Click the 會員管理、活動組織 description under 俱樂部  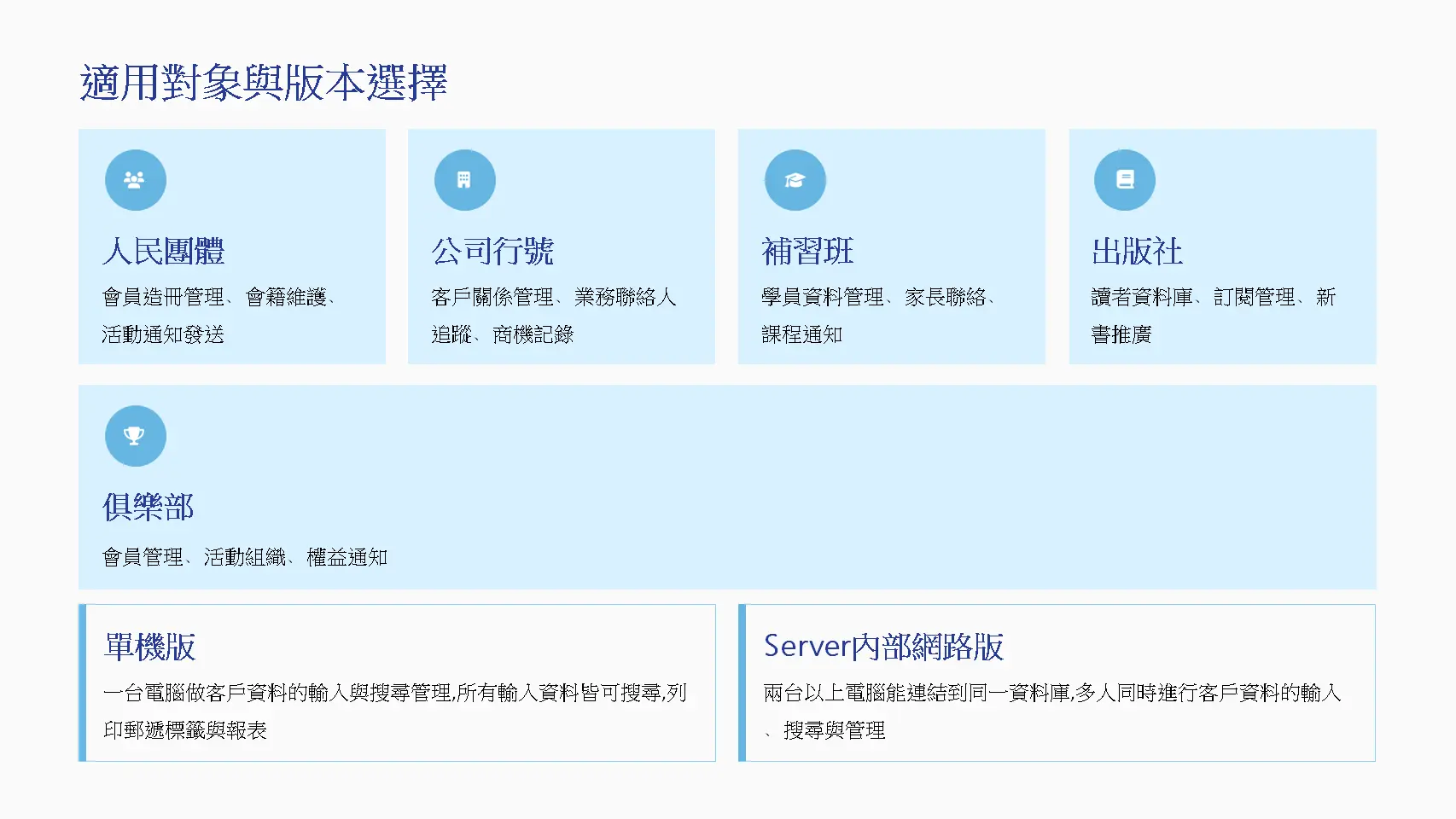245,557
